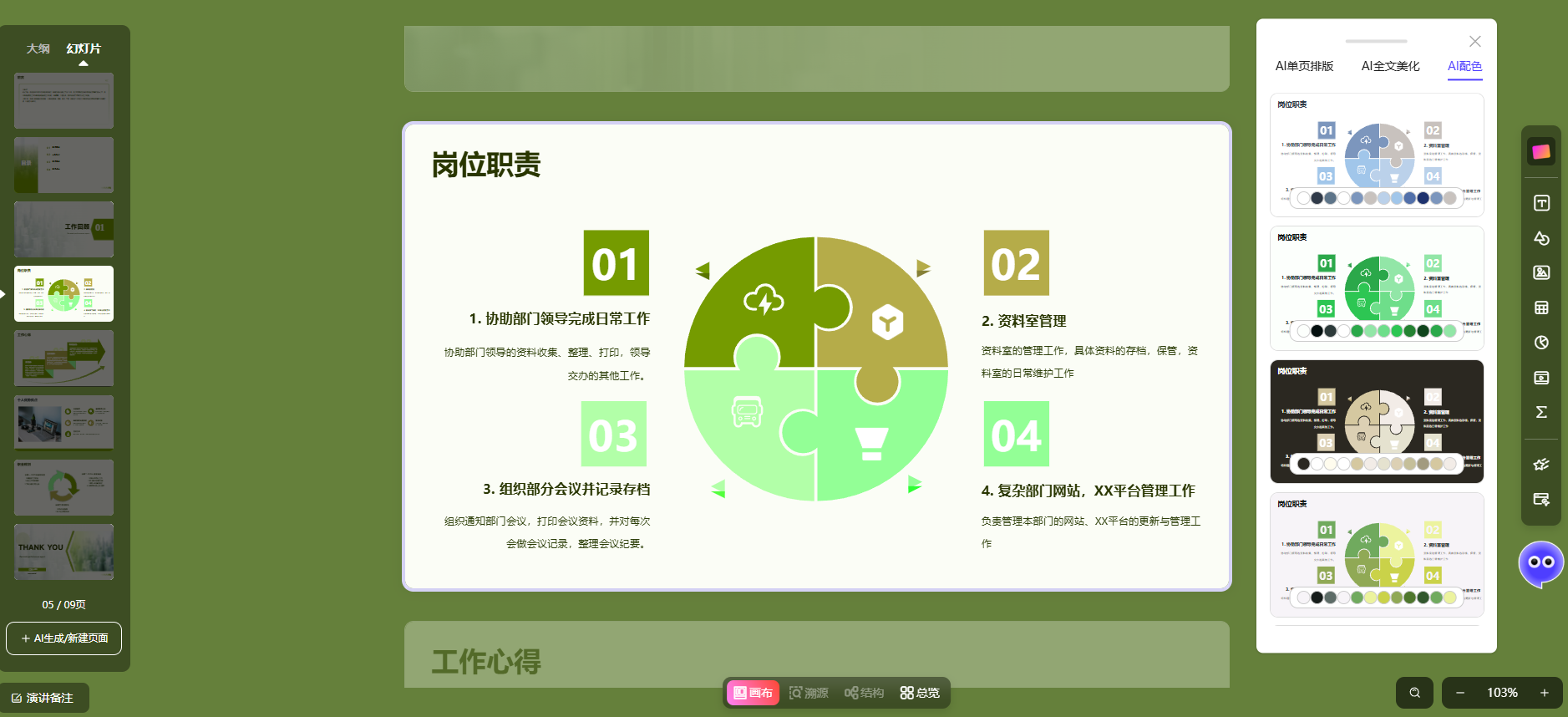Viewport: 1568px width, 717px height.
Task: Open the AI单页排版 tab
Action: click(1304, 66)
